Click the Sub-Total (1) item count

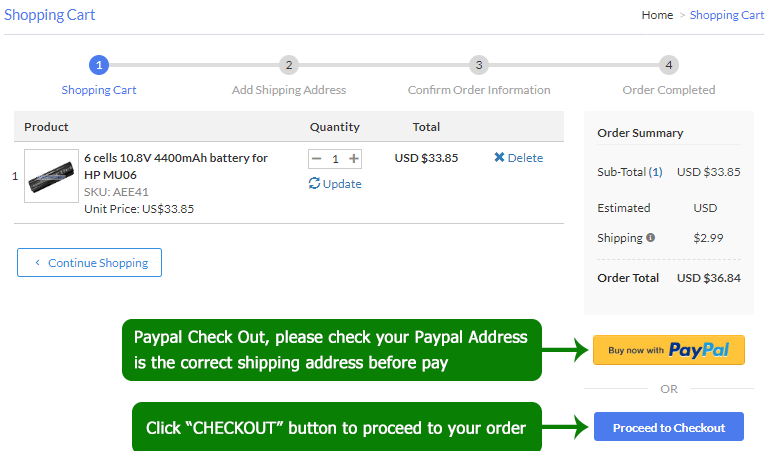pyautogui.click(x=655, y=172)
